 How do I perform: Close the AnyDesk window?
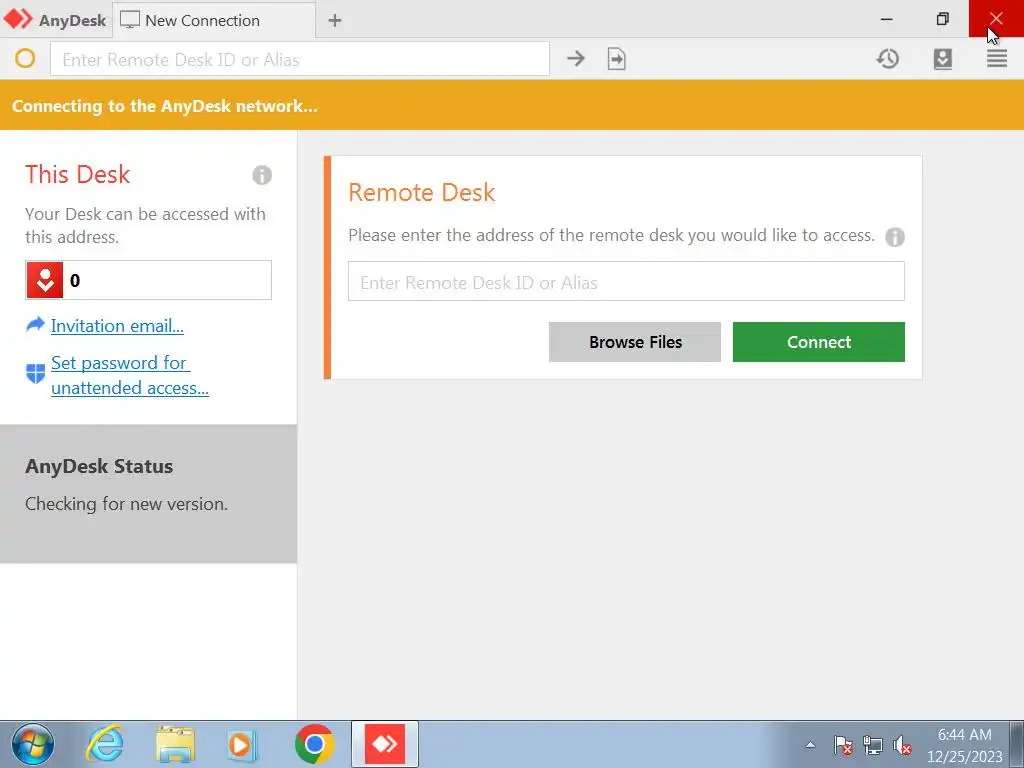click(x=996, y=19)
